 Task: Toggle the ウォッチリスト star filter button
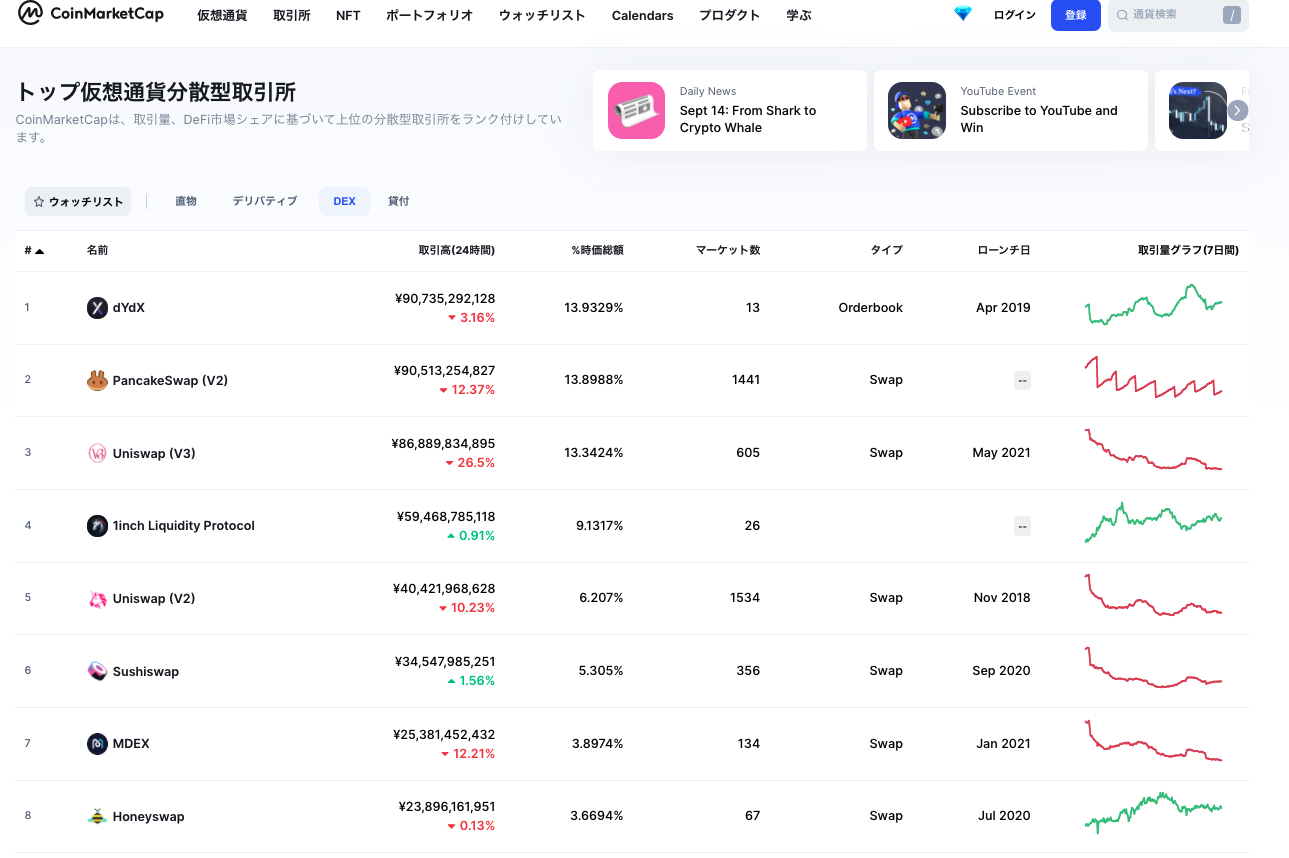coord(78,202)
